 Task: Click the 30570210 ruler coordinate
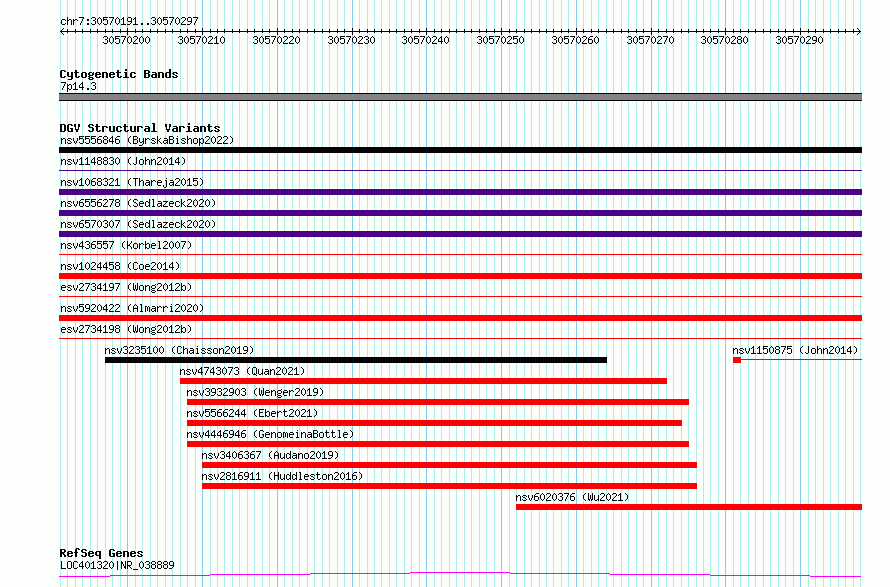click(201, 40)
